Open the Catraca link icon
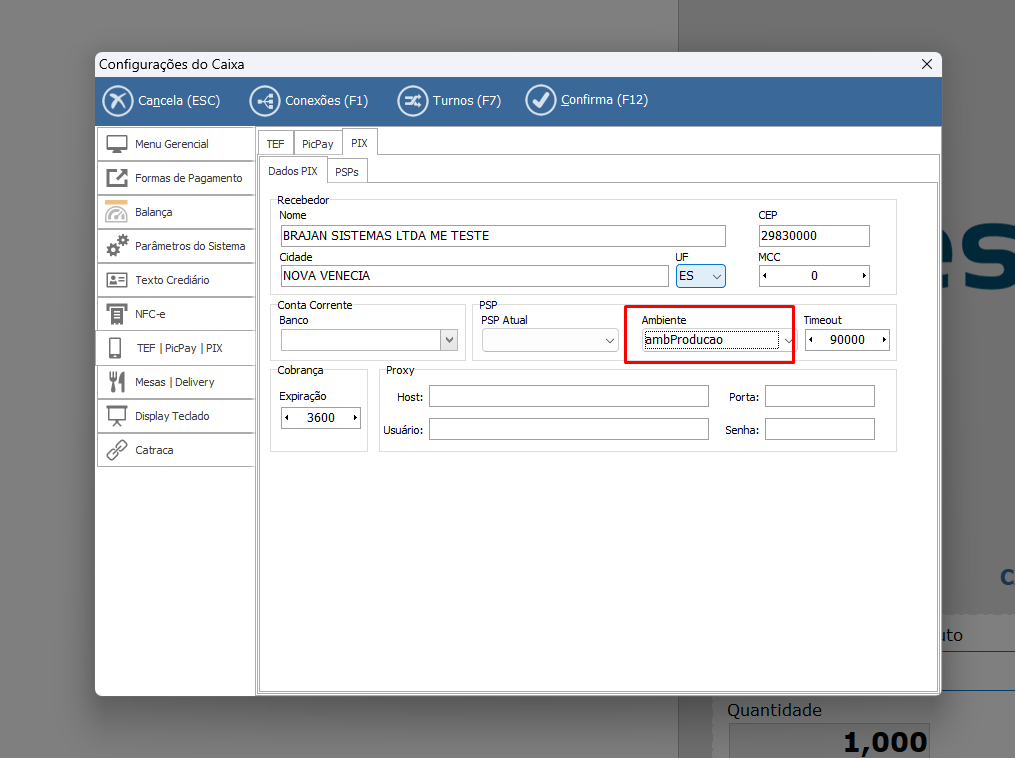This screenshot has height=758, width=1015. [117, 450]
